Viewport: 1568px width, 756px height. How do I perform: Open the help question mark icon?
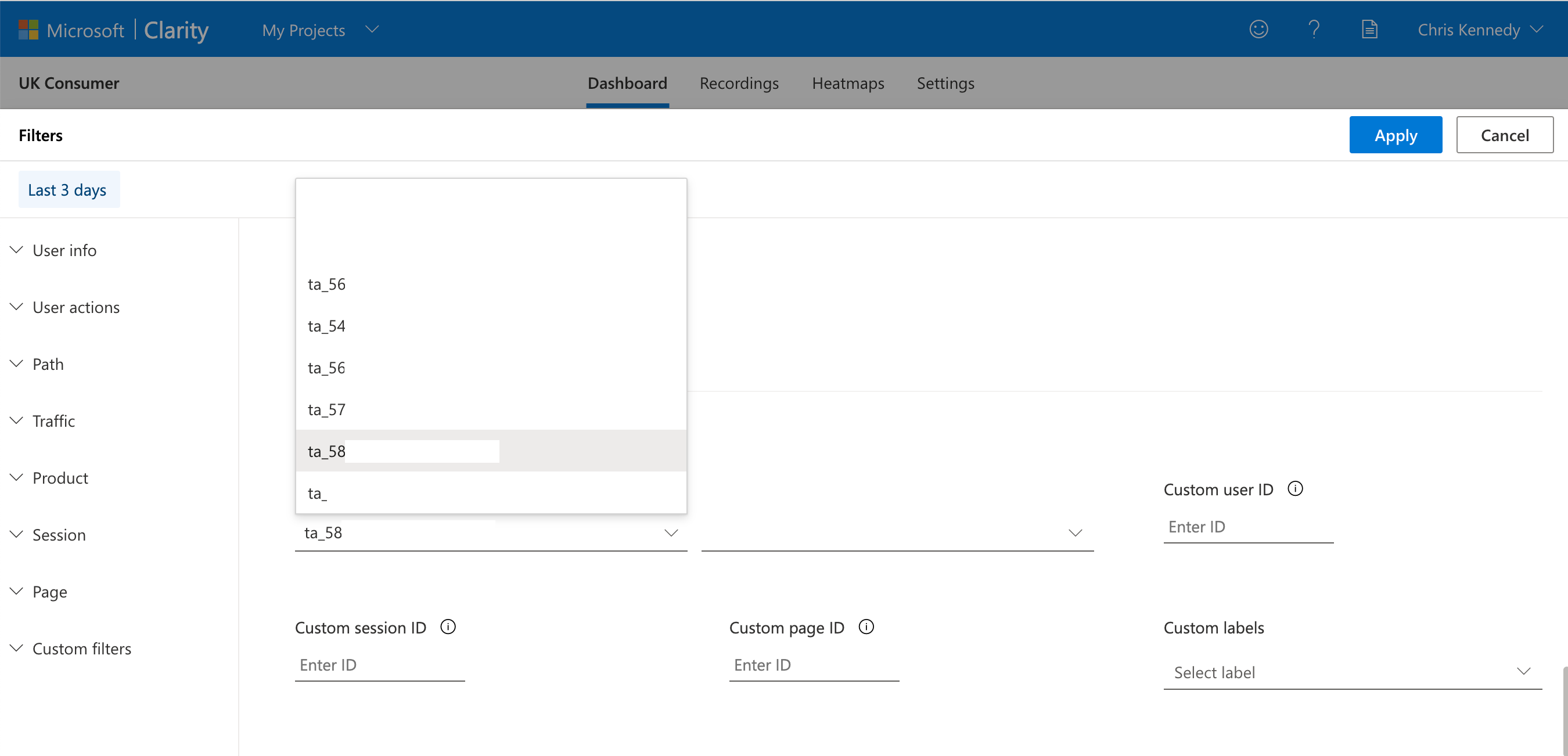[1314, 29]
